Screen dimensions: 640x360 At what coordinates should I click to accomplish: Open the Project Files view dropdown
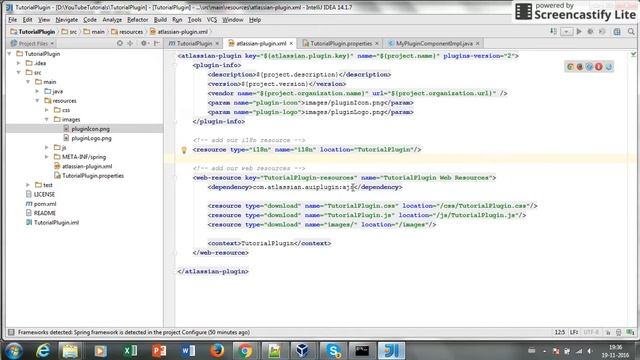(33, 43)
